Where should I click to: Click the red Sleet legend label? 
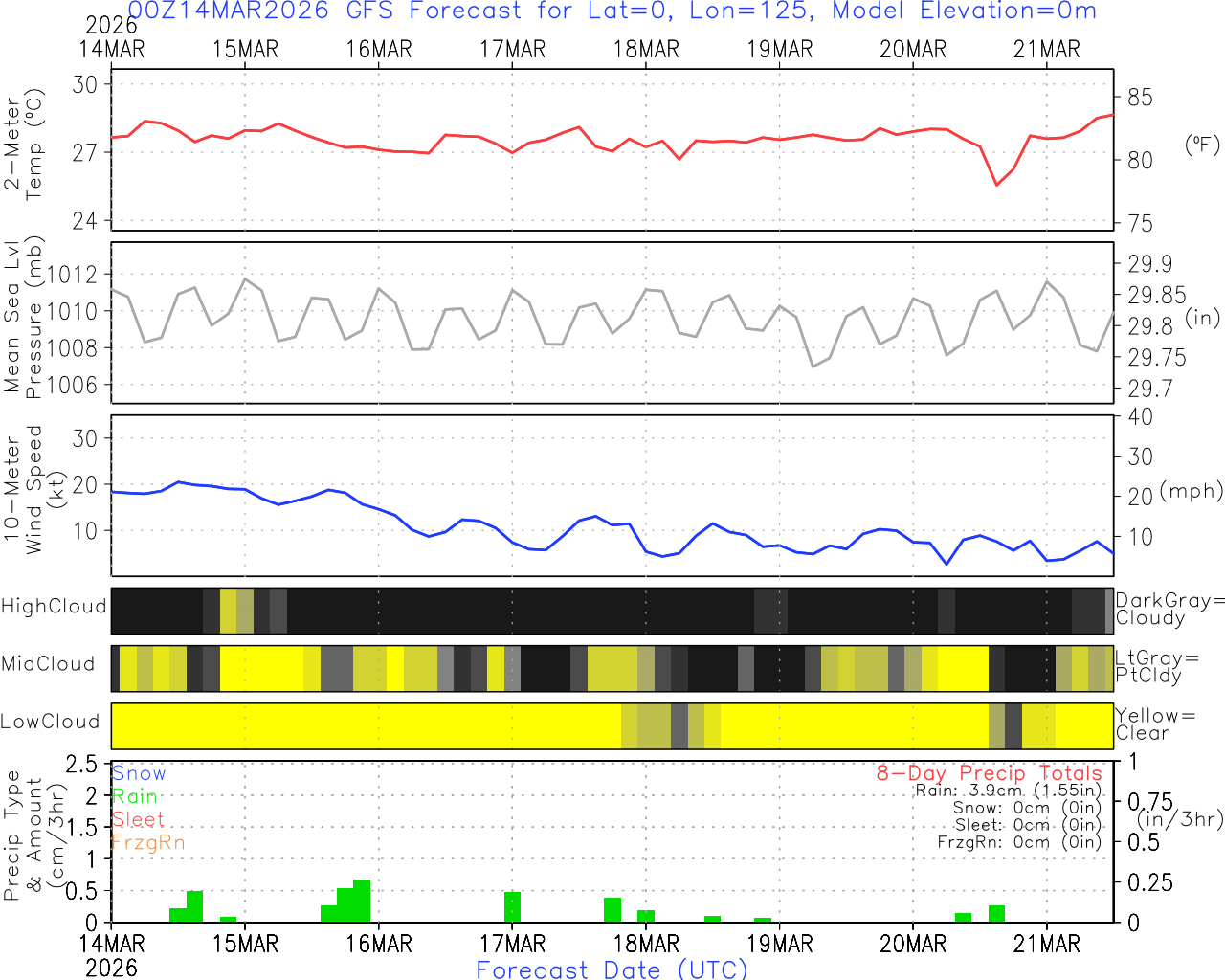click(x=138, y=819)
